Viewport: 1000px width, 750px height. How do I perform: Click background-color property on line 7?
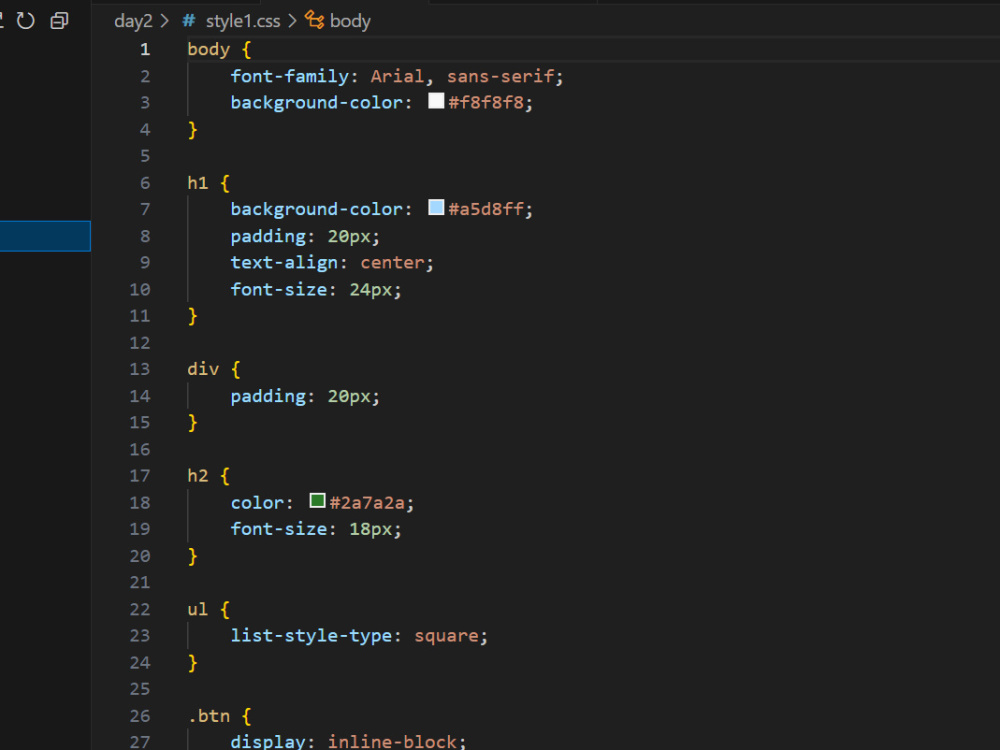pyautogui.click(x=317, y=209)
